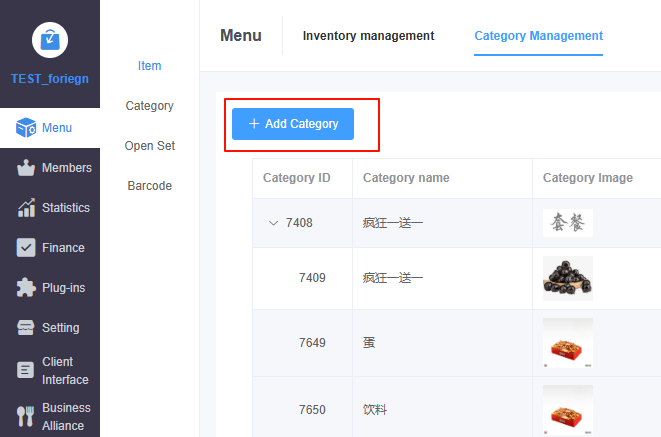
Task: Open the Plug-ins puzzle icon
Action: (26, 288)
